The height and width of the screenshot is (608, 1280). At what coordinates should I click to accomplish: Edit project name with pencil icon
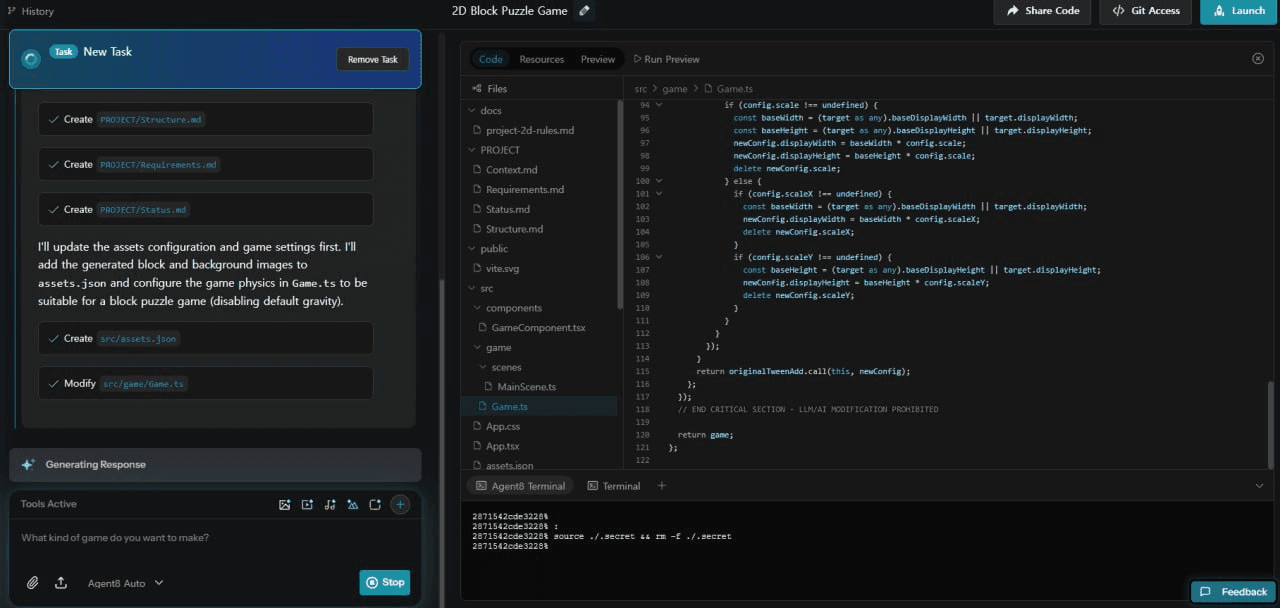[585, 11]
